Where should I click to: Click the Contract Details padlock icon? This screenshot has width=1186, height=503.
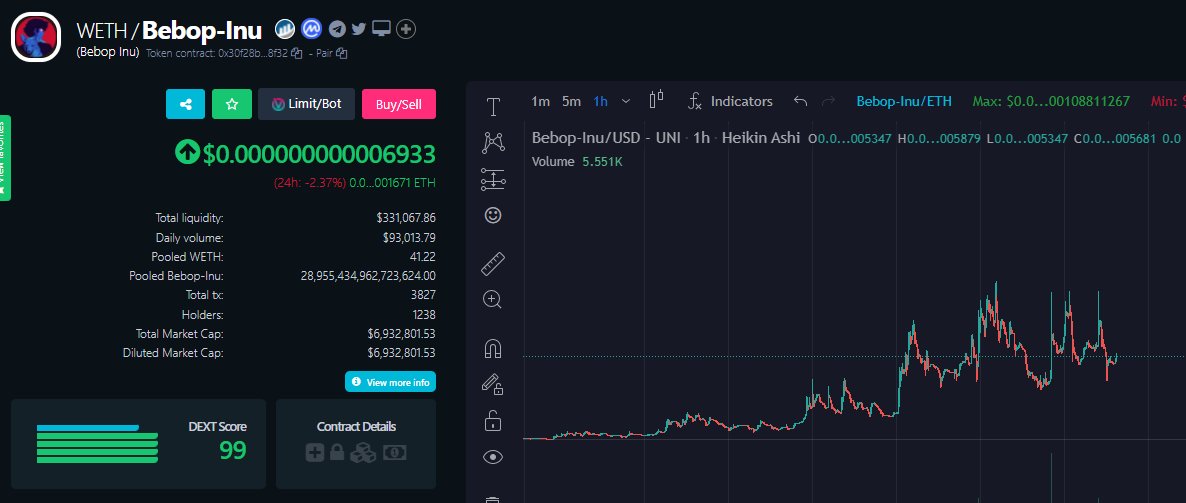coord(337,452)
